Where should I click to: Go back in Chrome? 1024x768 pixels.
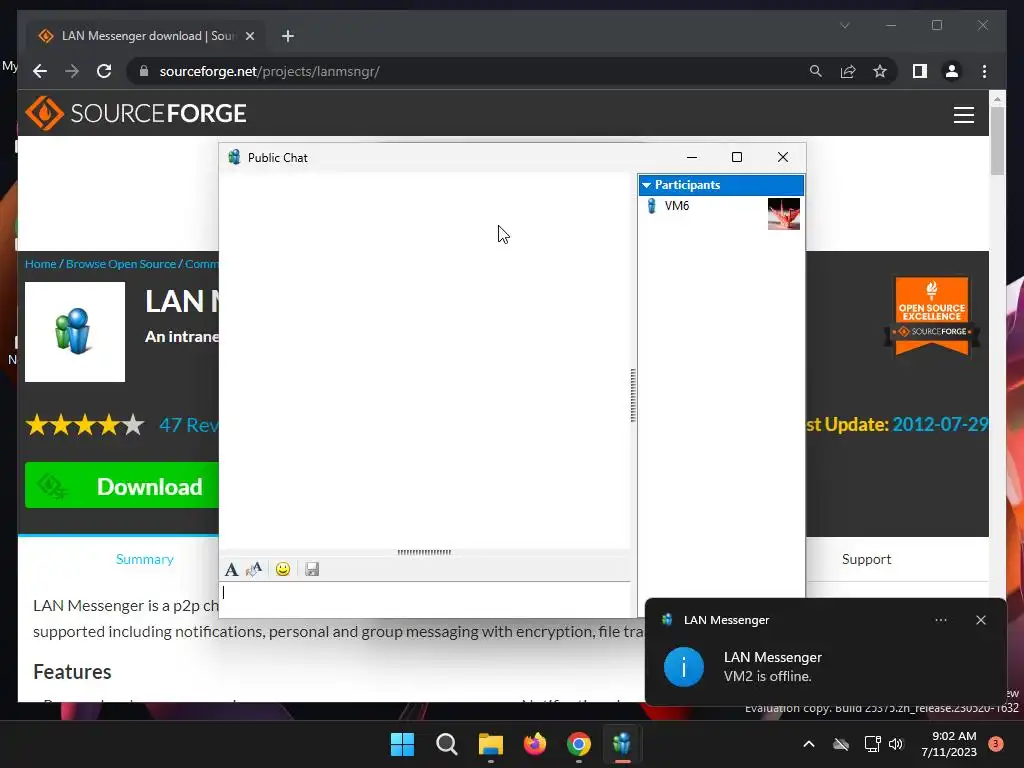click(40, 71)
